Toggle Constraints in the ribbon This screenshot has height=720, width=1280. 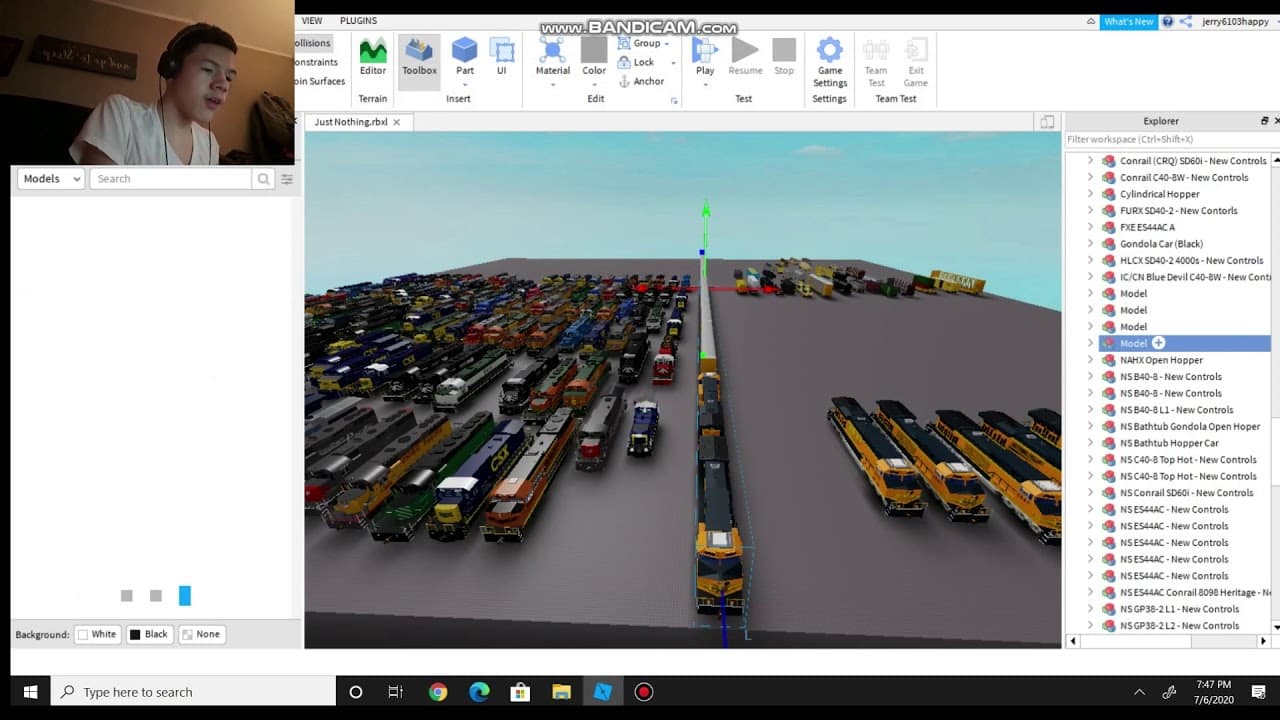coord(316,62)
